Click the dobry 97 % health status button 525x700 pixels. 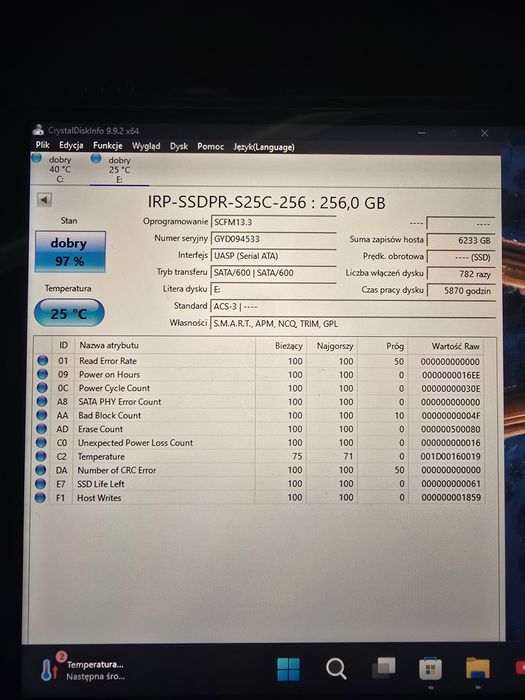tap(70, 252)
